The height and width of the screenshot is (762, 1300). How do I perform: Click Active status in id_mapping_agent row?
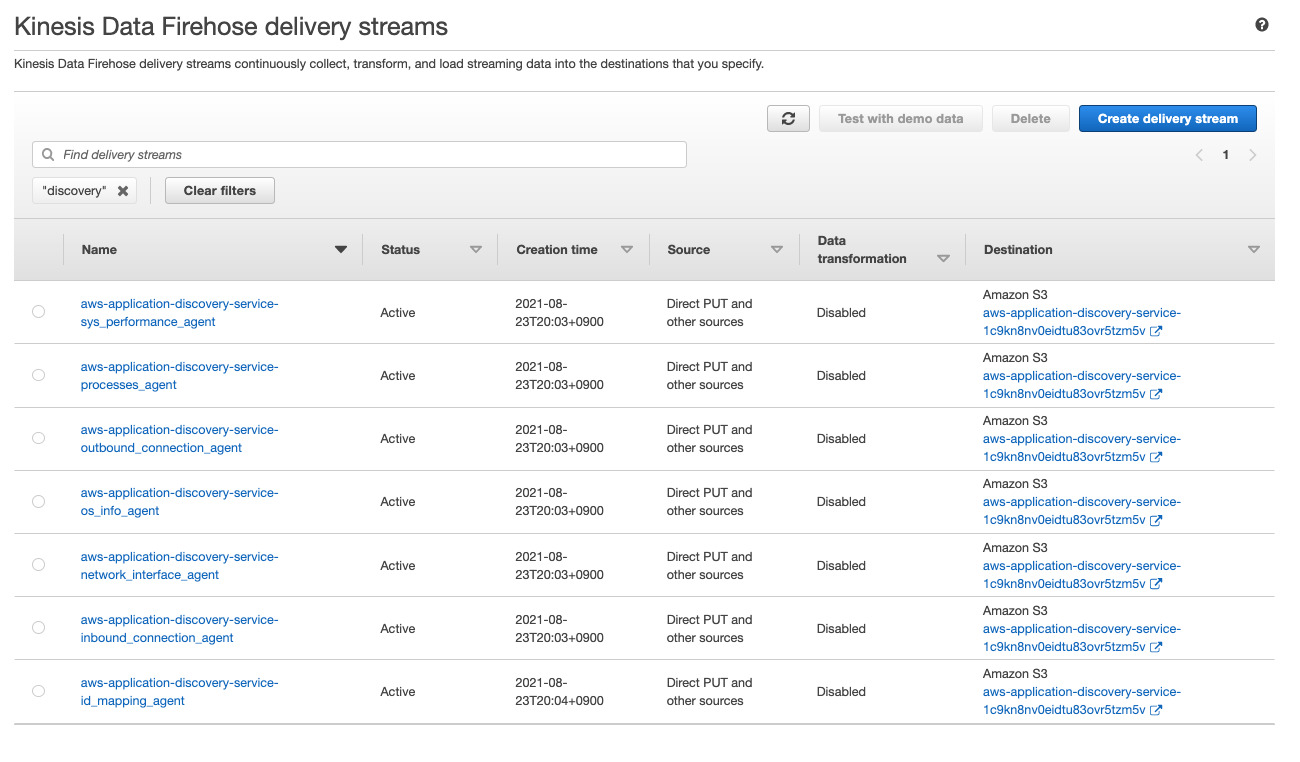[397, 692]
